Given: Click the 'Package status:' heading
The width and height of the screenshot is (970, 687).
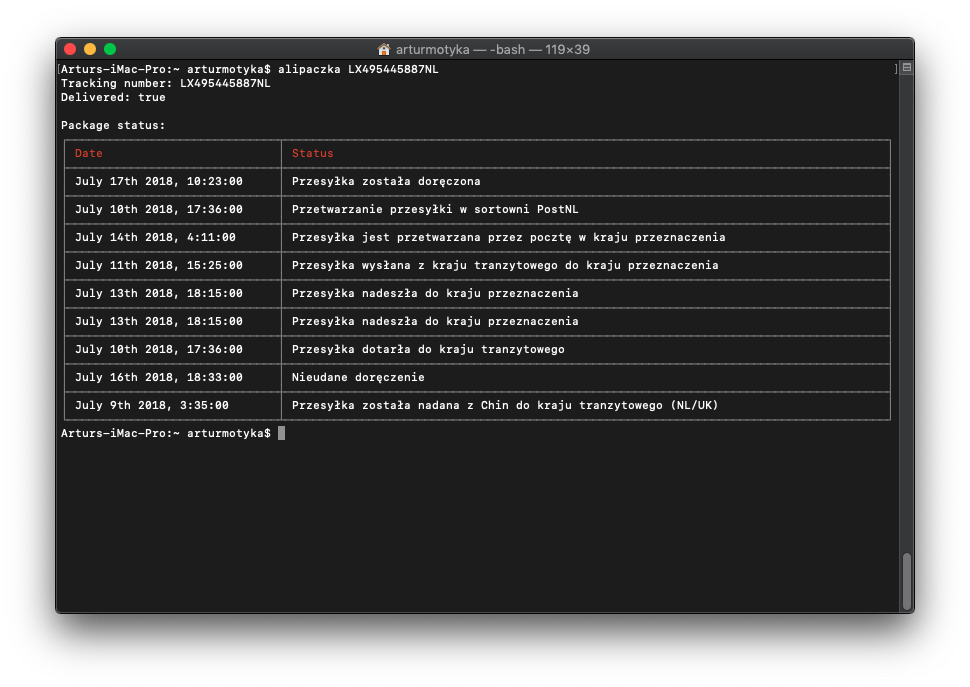Looking at the screenshot, I should click(x=113, y=126).
